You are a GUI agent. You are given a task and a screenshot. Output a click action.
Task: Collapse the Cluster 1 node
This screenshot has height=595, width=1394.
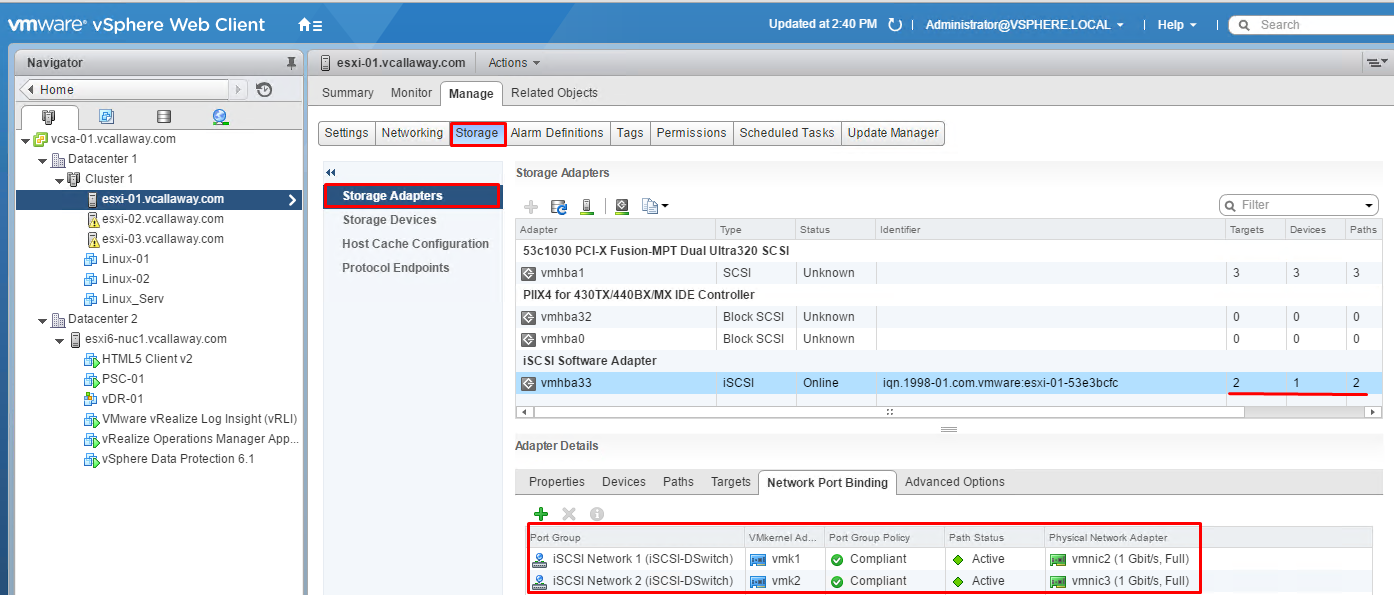pyautogui.click(x=59, y=180)
